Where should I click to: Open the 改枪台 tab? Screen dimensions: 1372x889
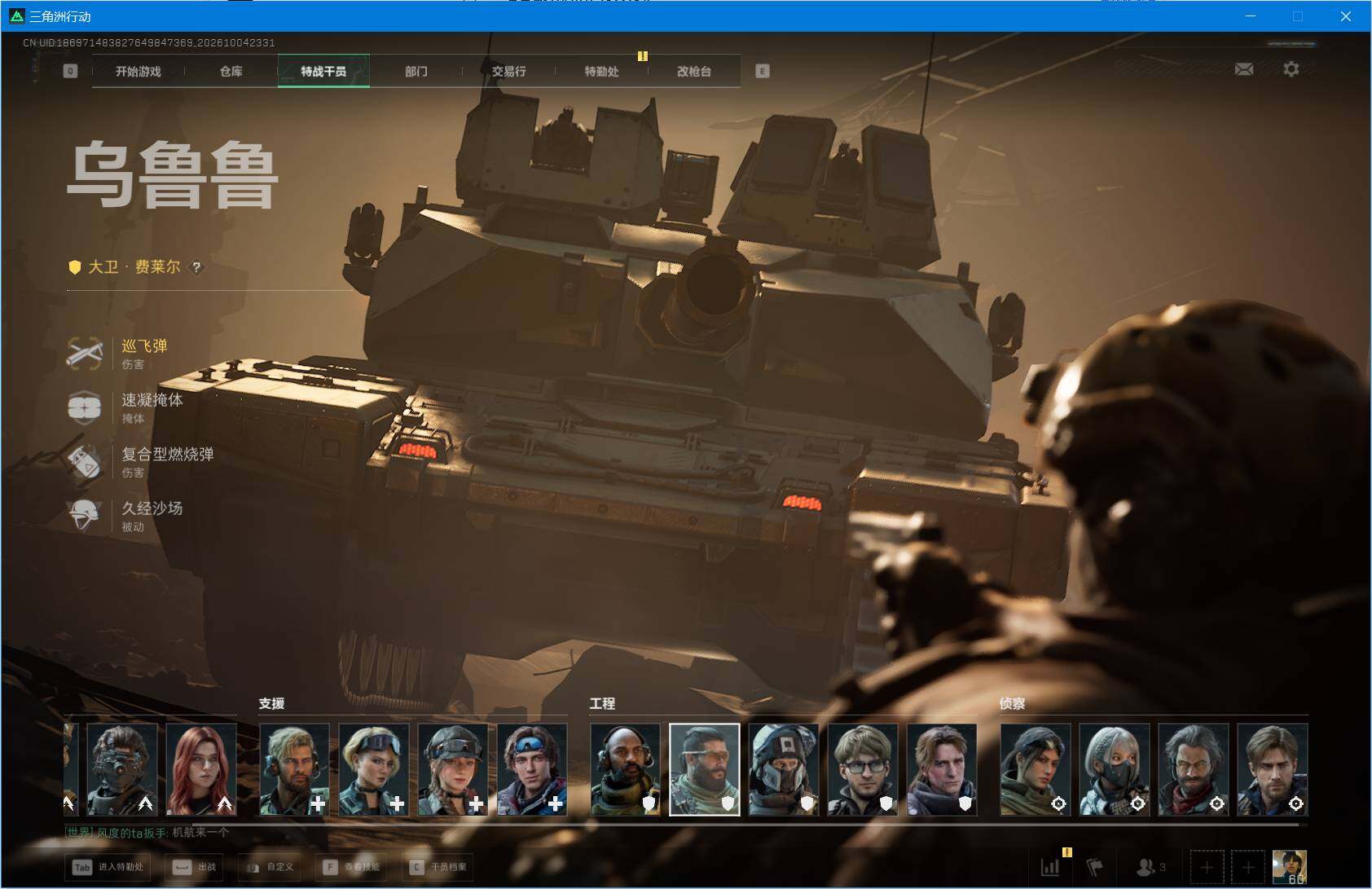coord(694,72)
